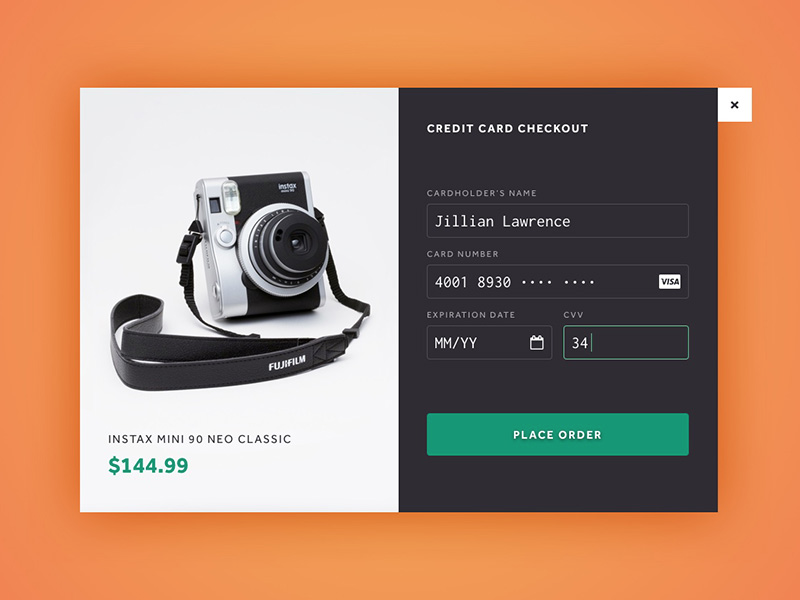Click the Credit Card Checkout heading
800x600 pixels.
[x=508, y=129]
